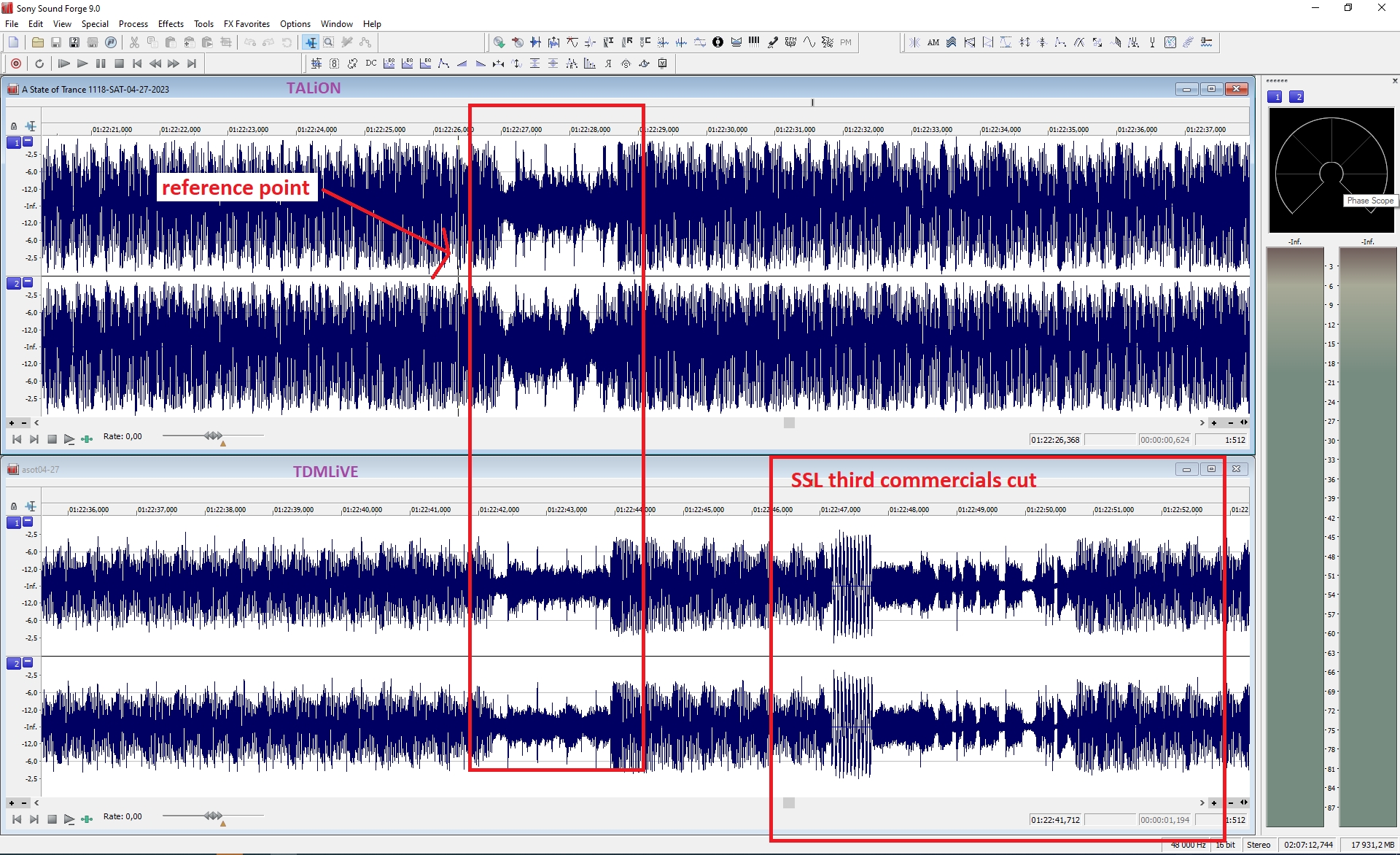Select the Magnify zoom tool
The width and height of the screenshot is (1400, 855).
point(328,42)
